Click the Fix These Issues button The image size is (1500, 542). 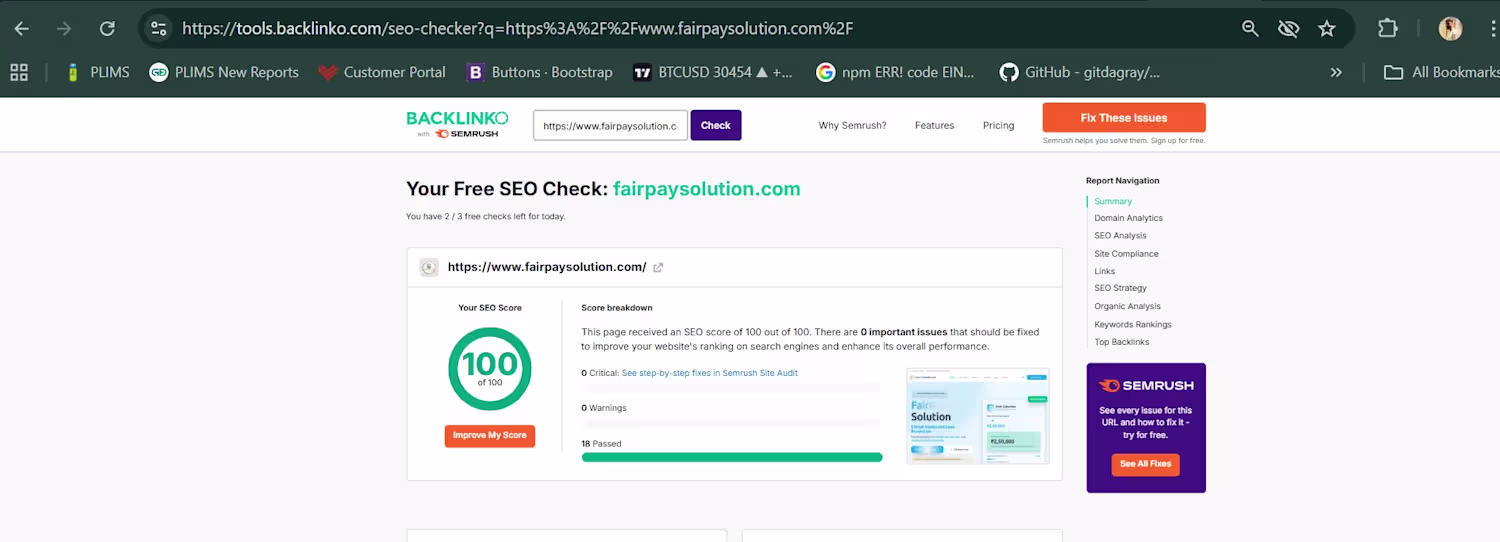click(1124, 118)
